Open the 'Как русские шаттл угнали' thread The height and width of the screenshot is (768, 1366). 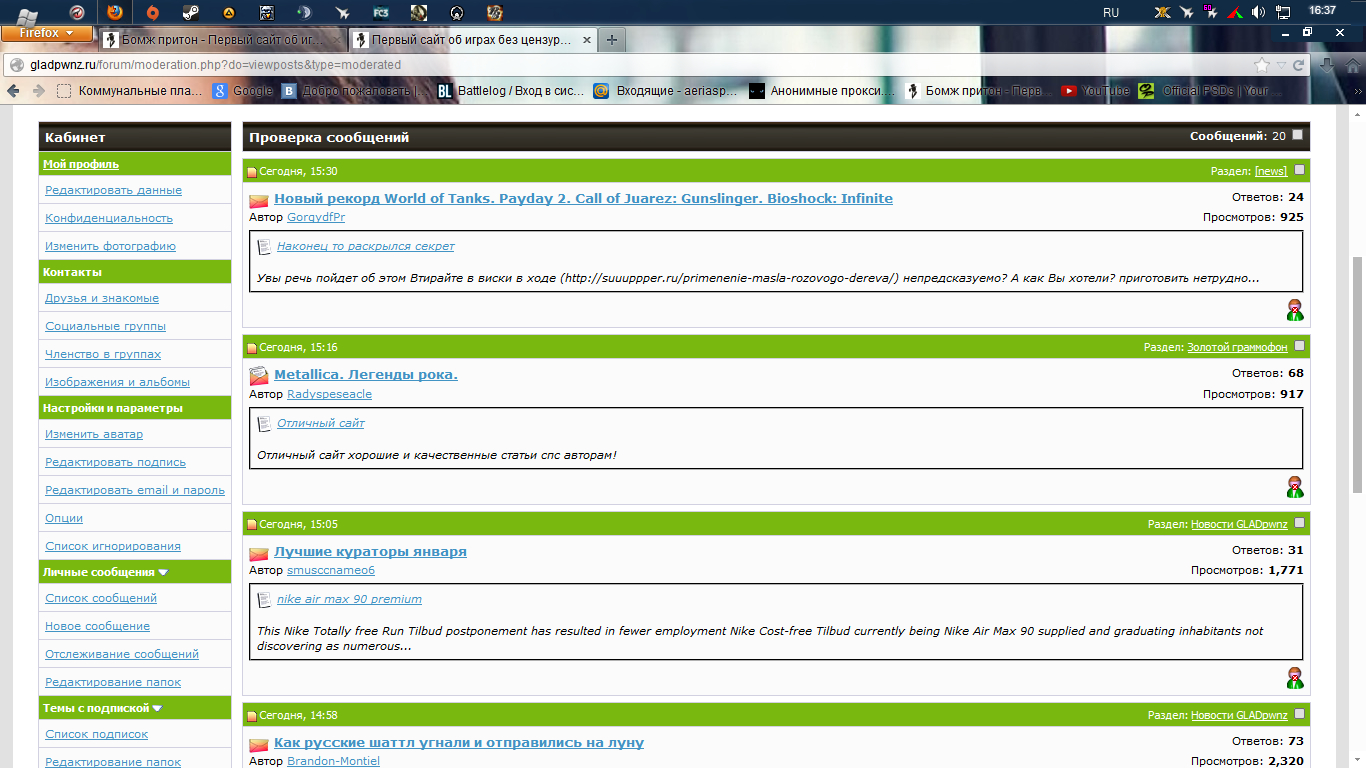pyautogui.click(x=459, y=743)
